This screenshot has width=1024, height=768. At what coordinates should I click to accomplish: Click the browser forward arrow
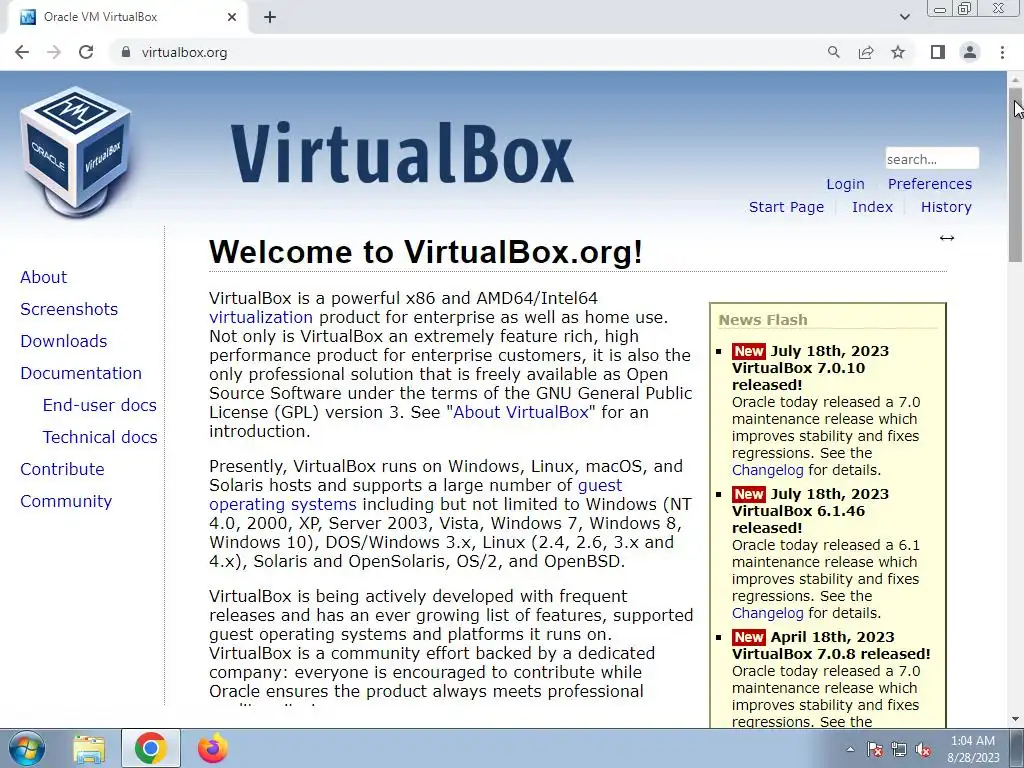pos(54,52)
